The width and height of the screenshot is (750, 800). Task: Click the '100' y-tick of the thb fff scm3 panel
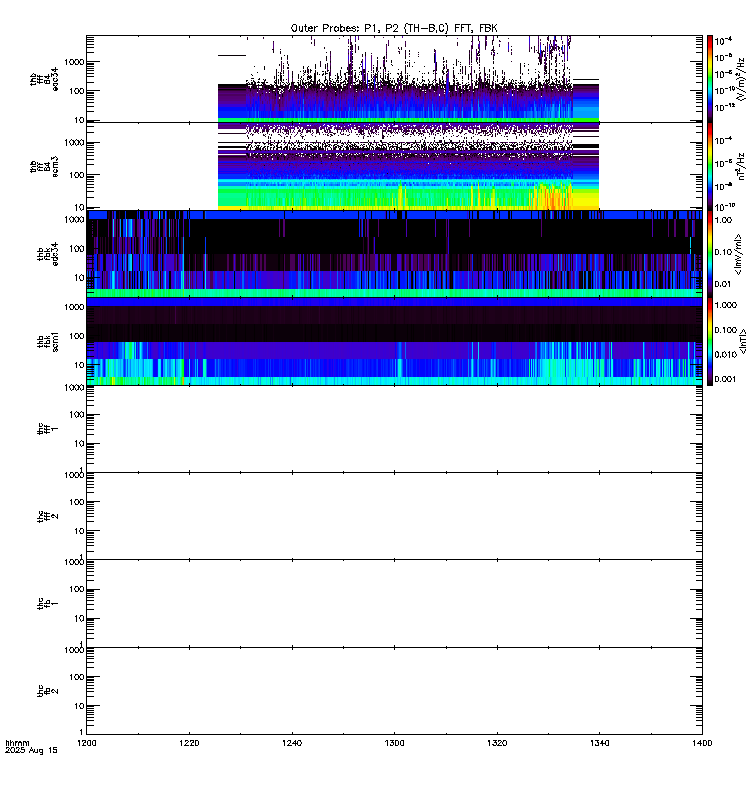point(77,175)
